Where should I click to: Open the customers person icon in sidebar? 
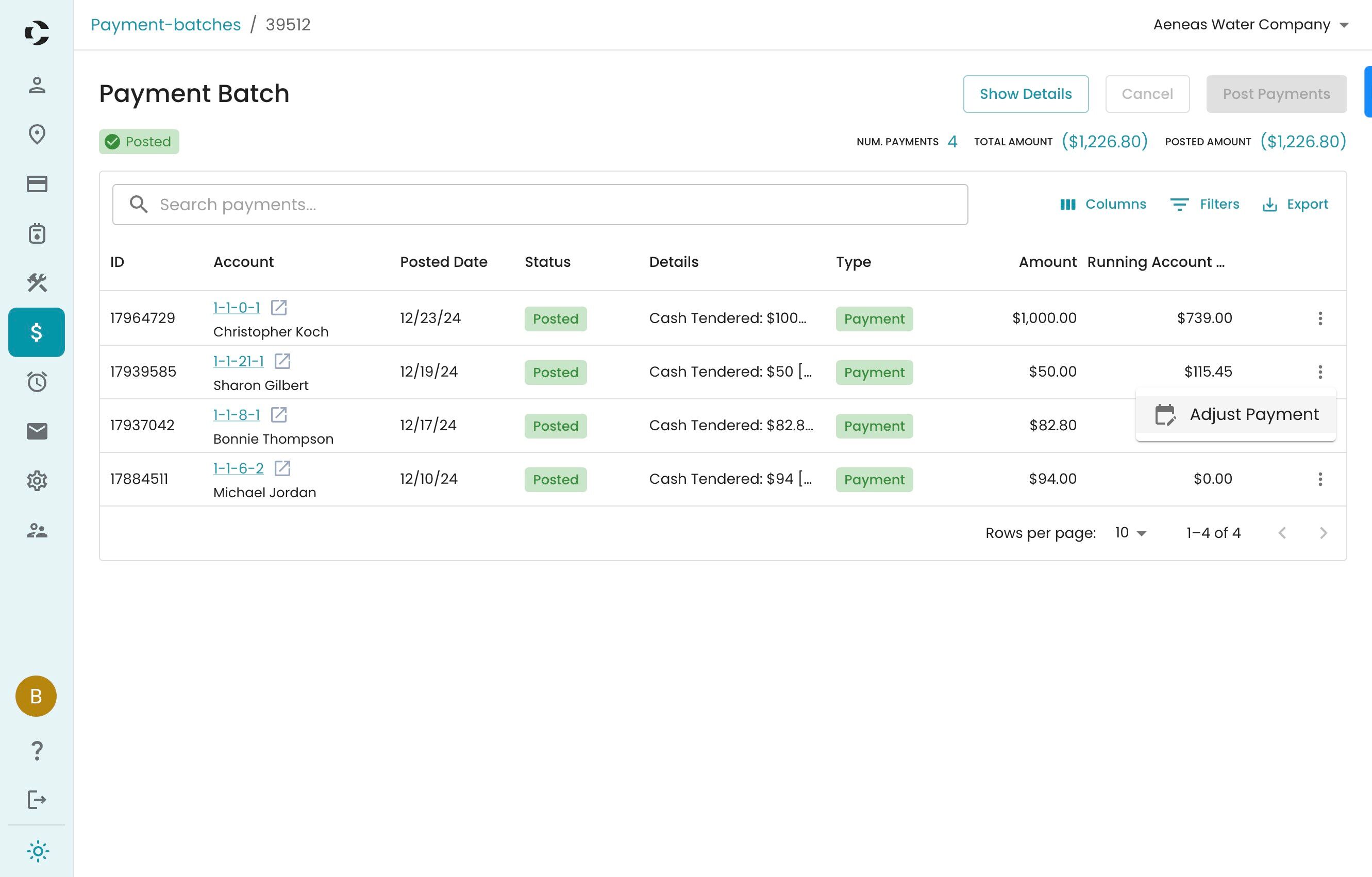37,85
